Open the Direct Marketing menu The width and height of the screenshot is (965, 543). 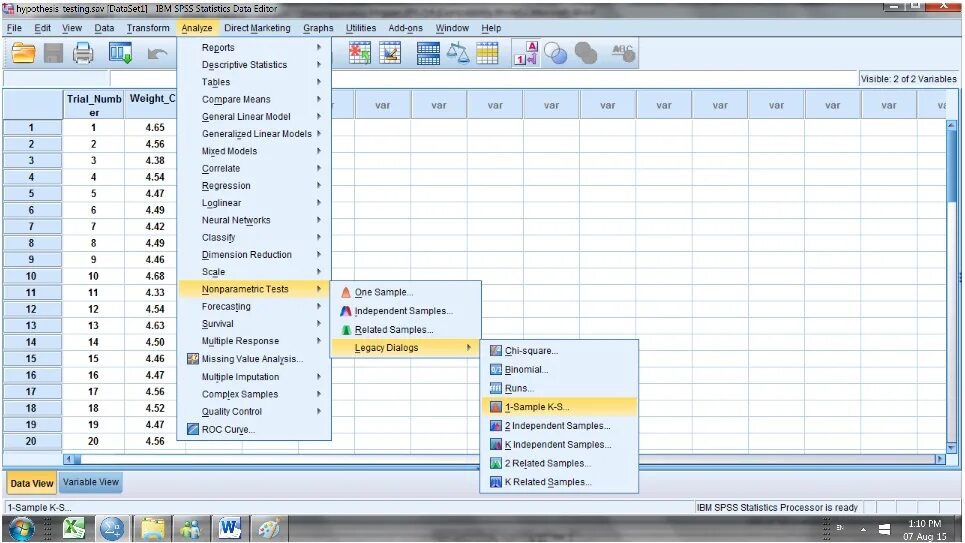(257, 28)
